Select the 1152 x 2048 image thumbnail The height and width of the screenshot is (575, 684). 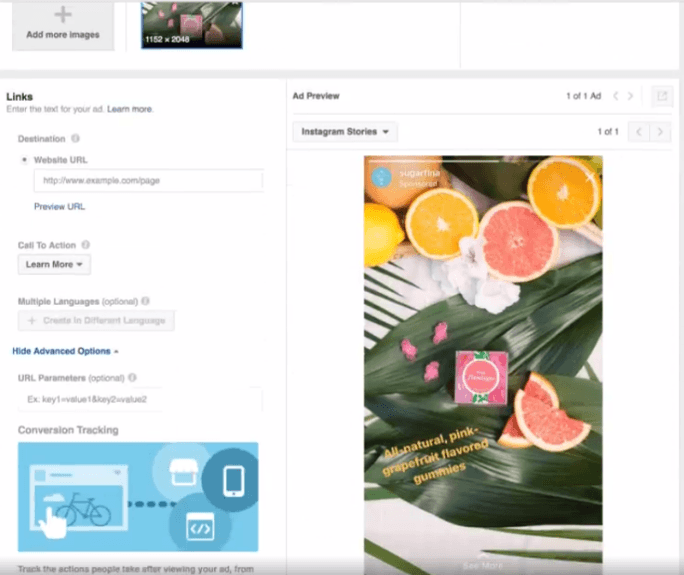(192, 25)
